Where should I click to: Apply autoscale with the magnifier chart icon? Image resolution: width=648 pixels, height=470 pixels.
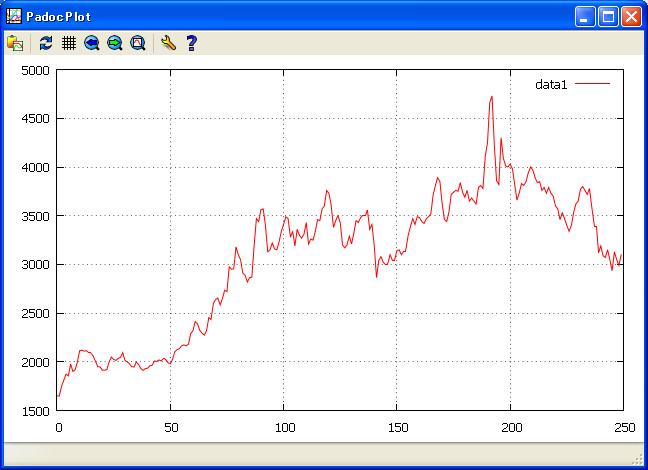click(138, 43)
